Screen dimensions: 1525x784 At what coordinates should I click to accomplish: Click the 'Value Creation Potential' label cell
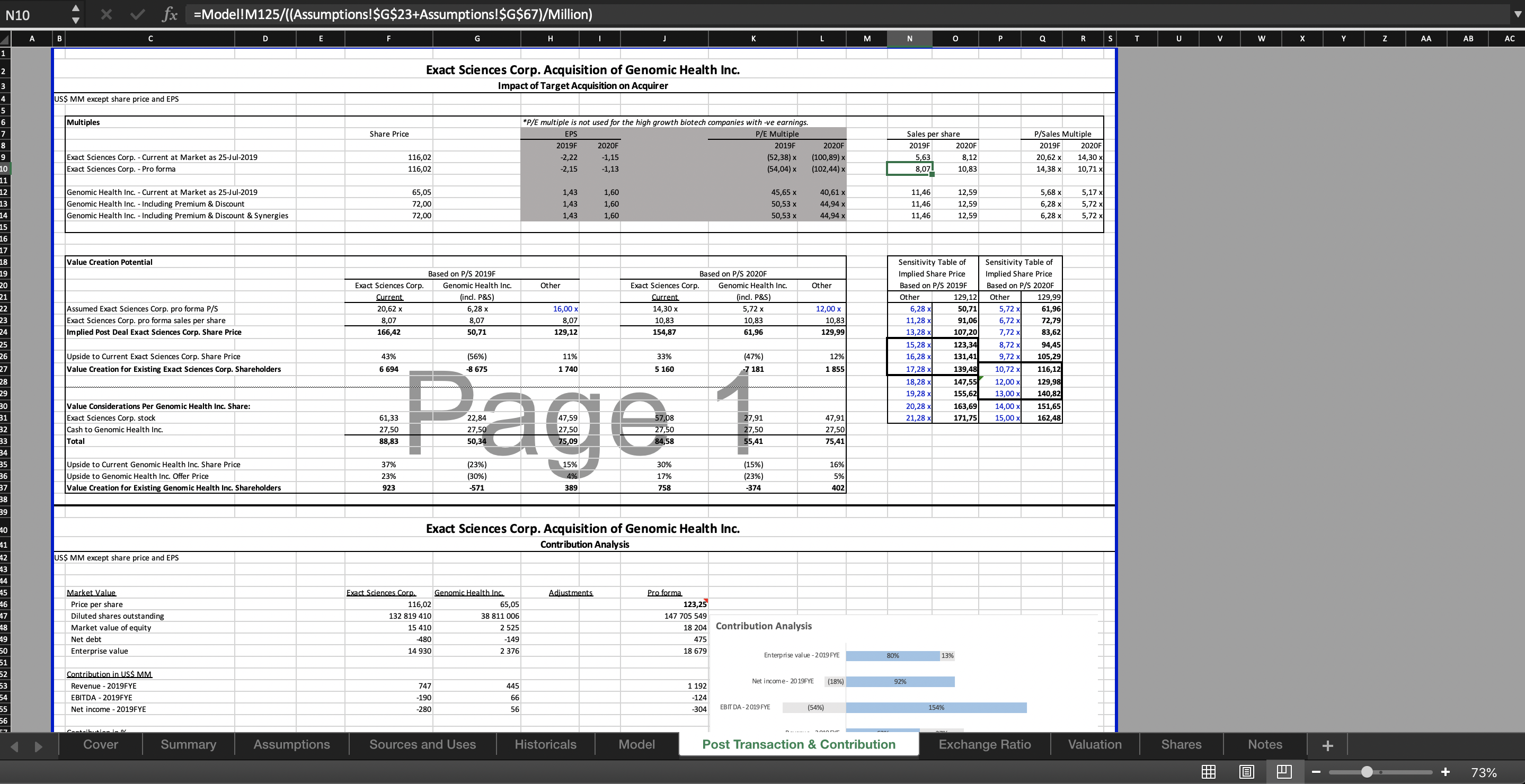click(x=150, y=262)
